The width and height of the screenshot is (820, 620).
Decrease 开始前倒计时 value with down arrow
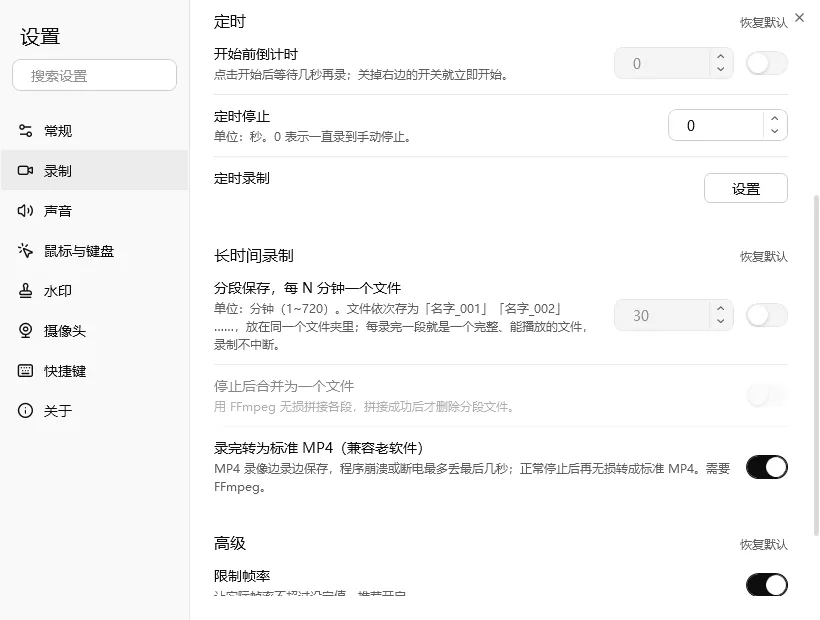click(721, 70)
